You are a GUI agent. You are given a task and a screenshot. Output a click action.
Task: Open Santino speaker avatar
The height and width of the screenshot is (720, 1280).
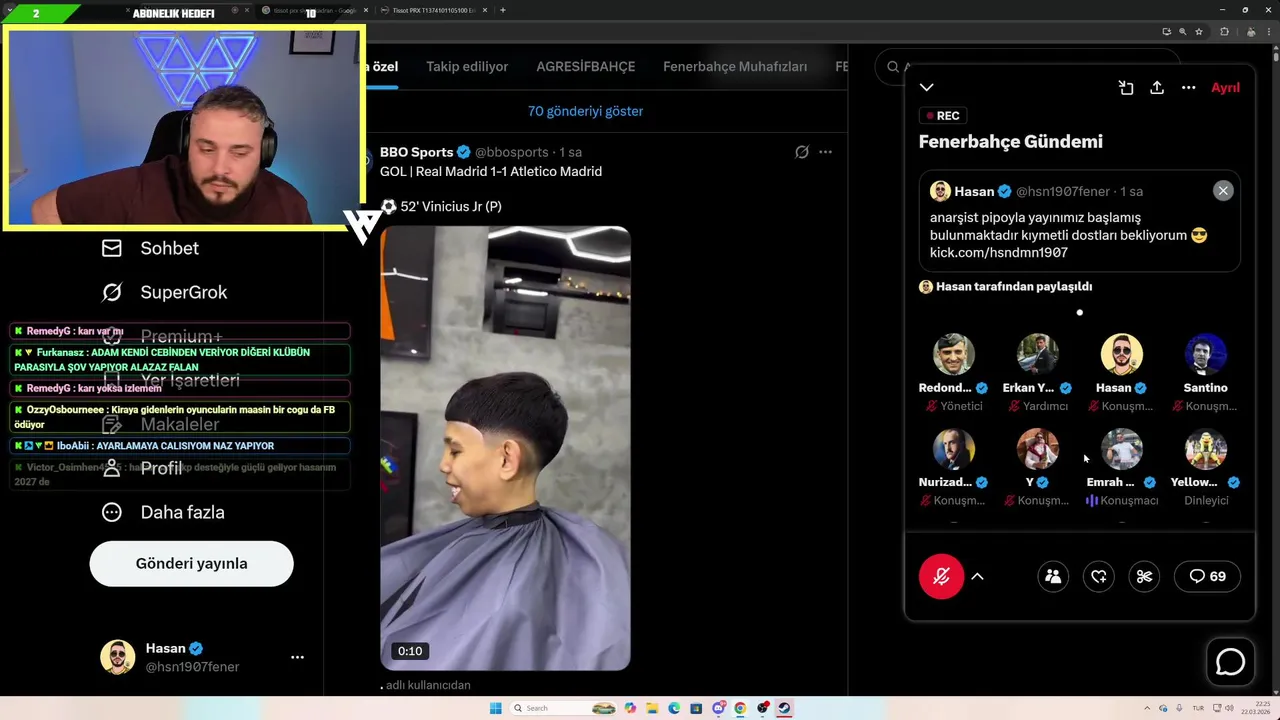click(1206, 354)
